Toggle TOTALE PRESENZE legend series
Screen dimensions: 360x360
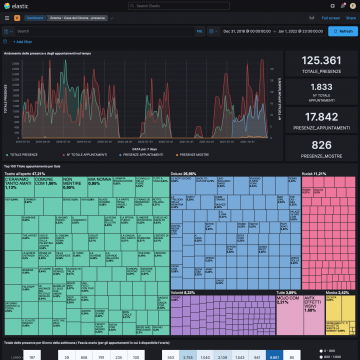[x=22, y=155]
